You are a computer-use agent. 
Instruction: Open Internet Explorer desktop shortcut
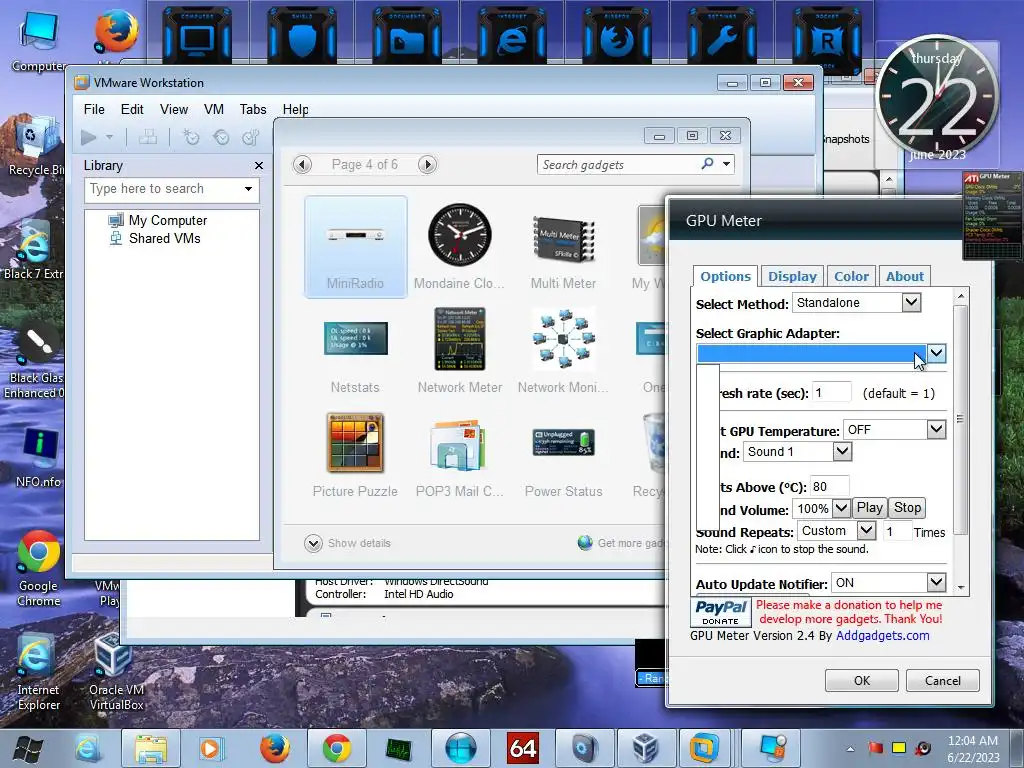click(39, 673)
